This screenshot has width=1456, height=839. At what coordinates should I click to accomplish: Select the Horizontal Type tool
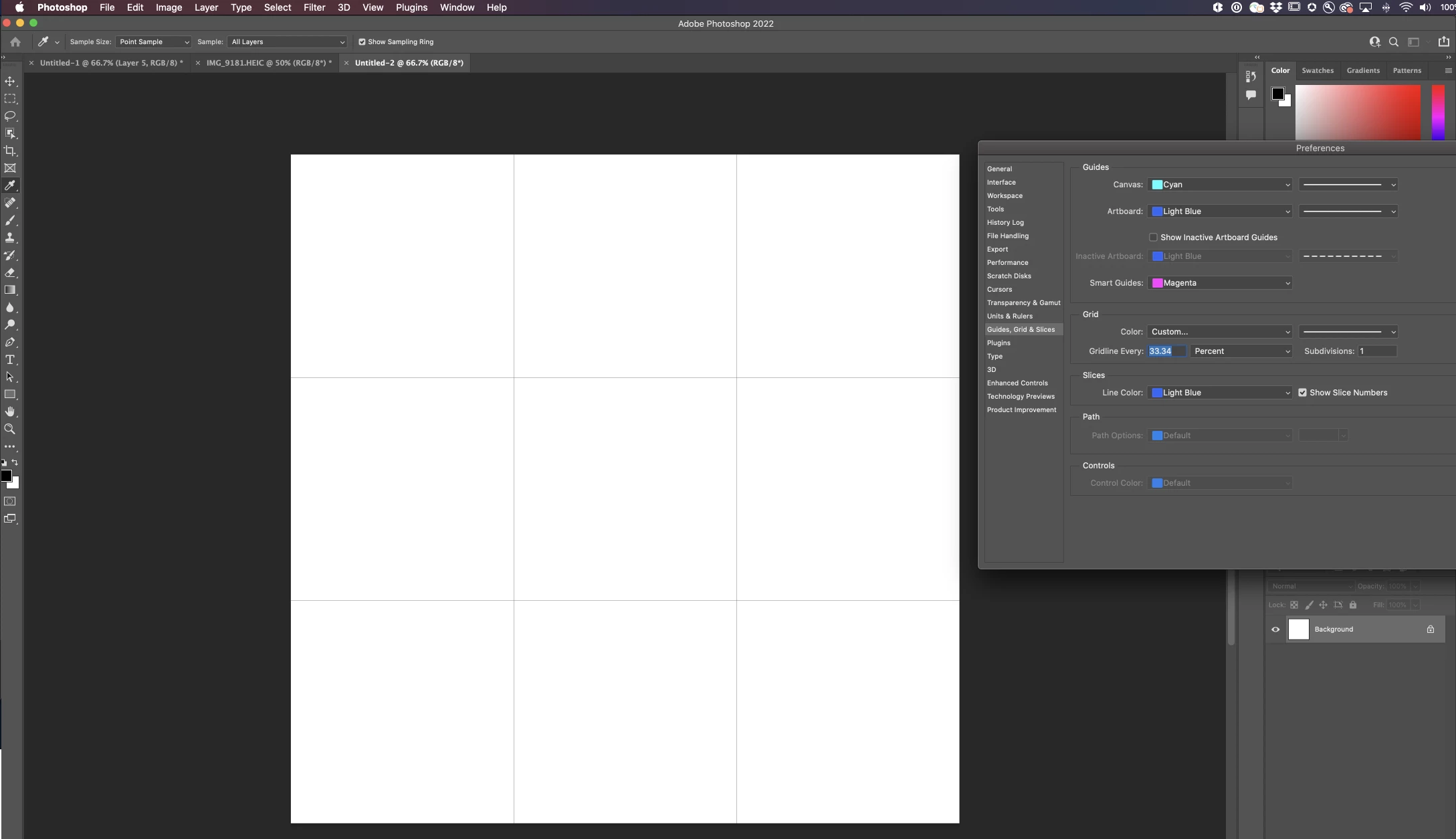[x=10, y=359]
